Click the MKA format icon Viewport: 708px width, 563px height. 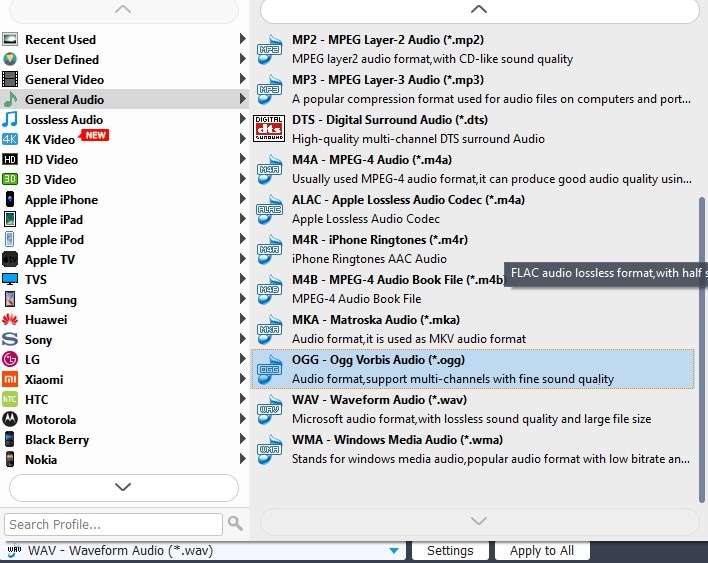point(270,329)
